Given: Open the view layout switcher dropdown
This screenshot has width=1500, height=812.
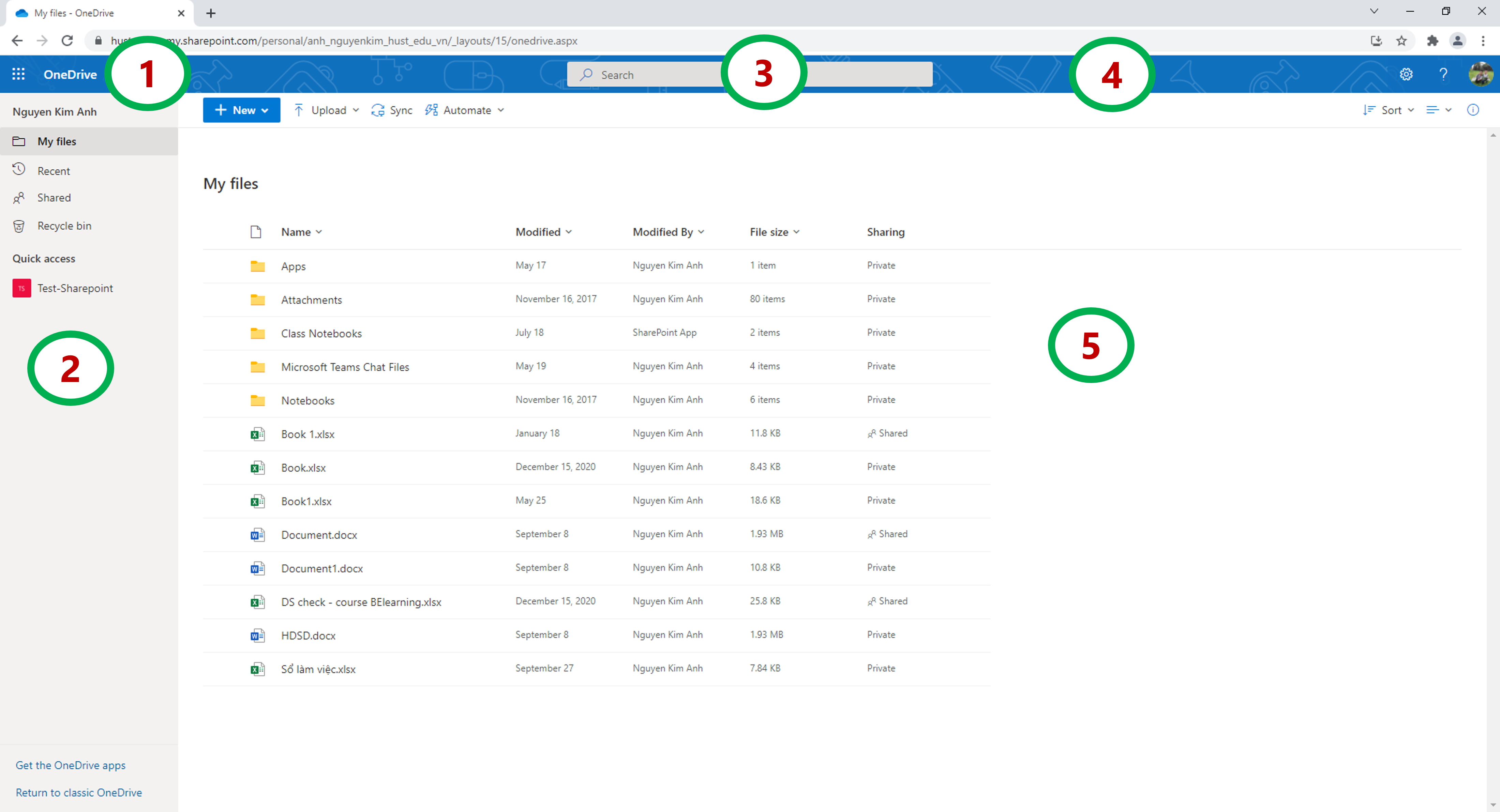Looking at the screenshot, I should click(x=1438, y=110).
